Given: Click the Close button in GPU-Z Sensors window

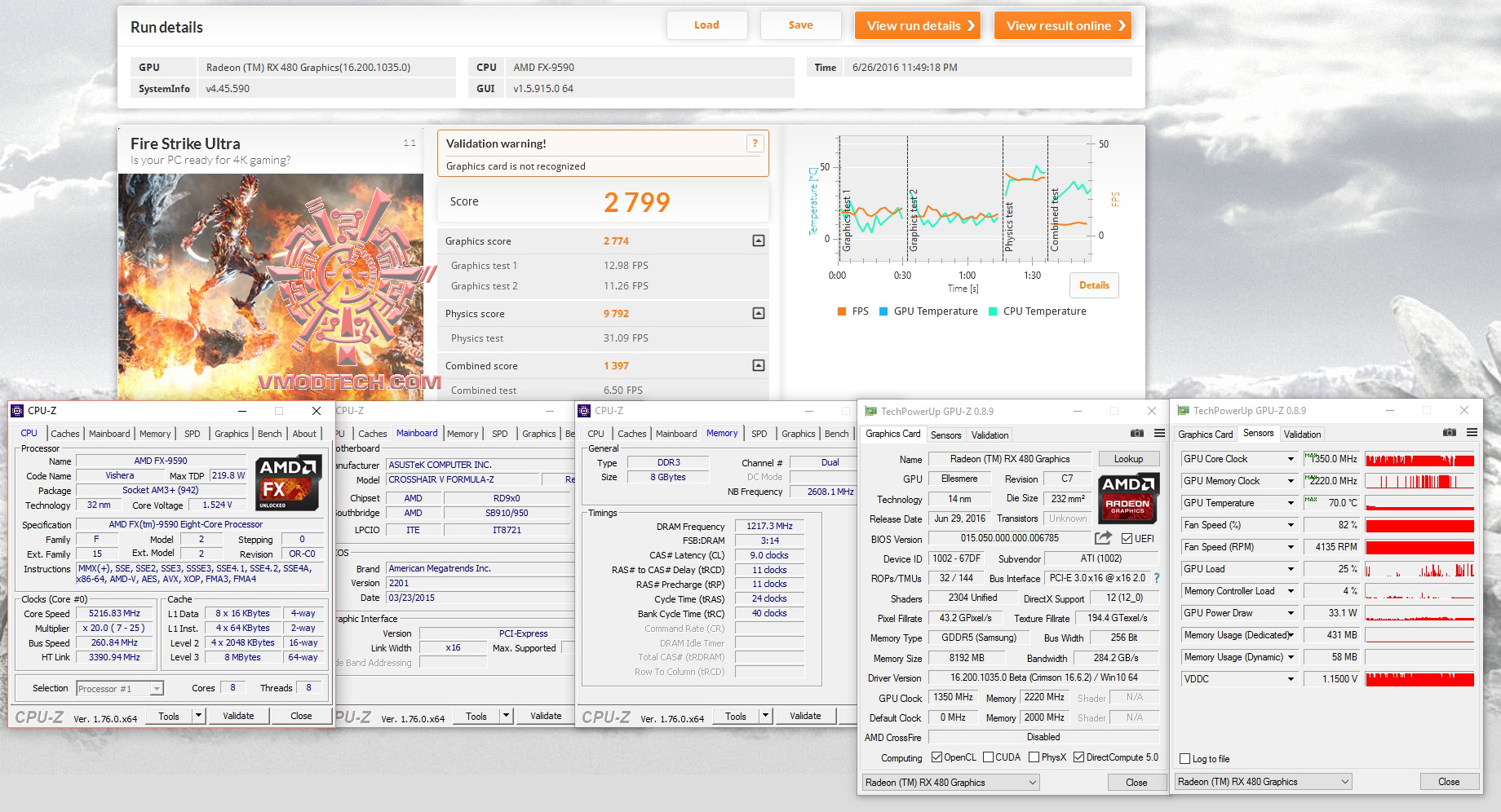Looking at the screenshot, I should pos(1449,782).
